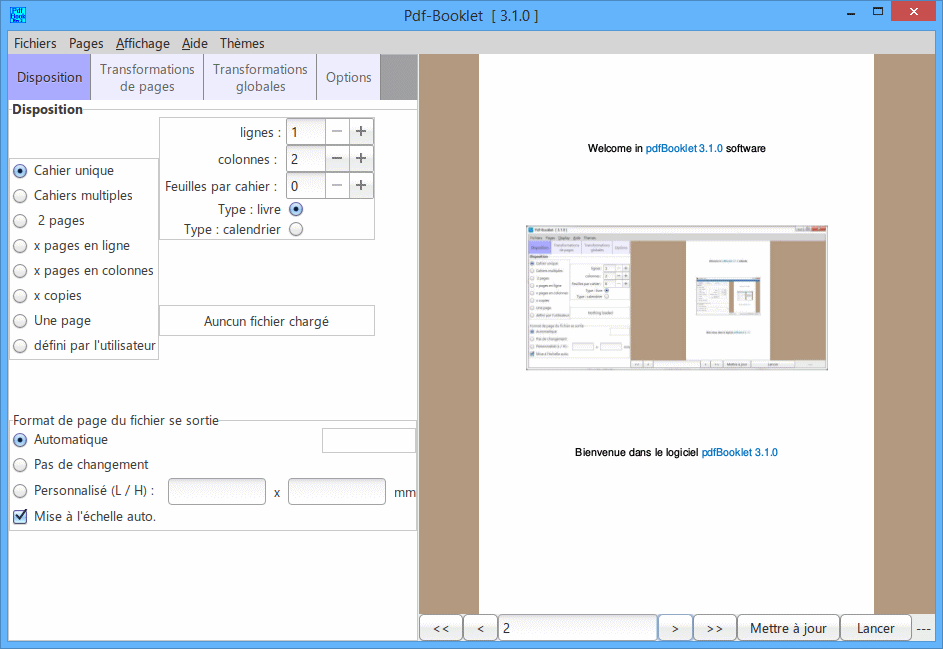
Task: Select Une page radio option
Action: (x=20, y=321)
